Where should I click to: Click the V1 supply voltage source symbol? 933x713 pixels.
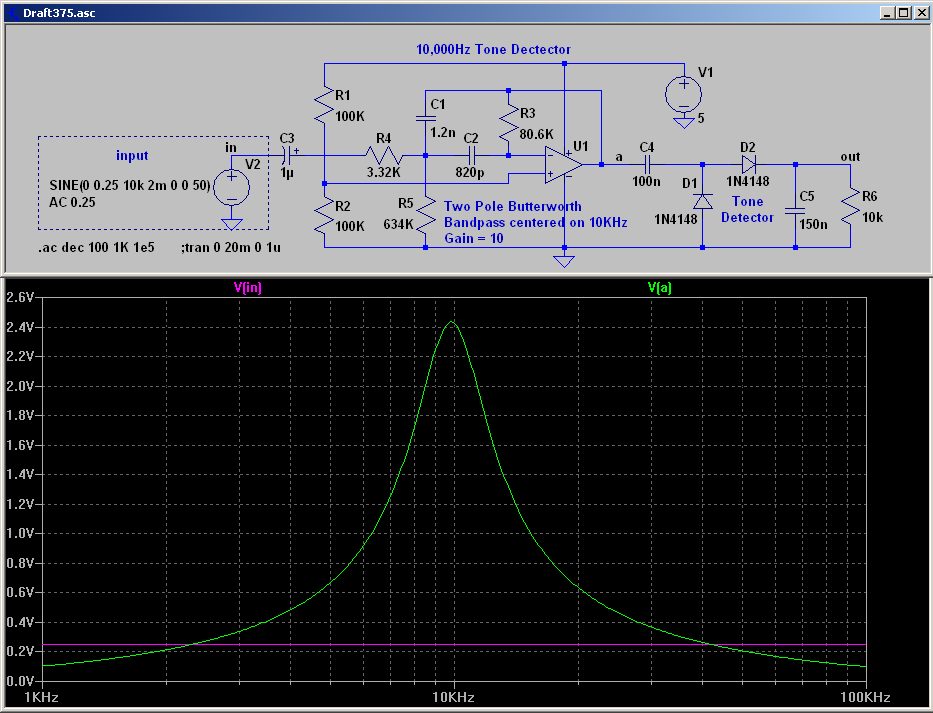[683, 94]
